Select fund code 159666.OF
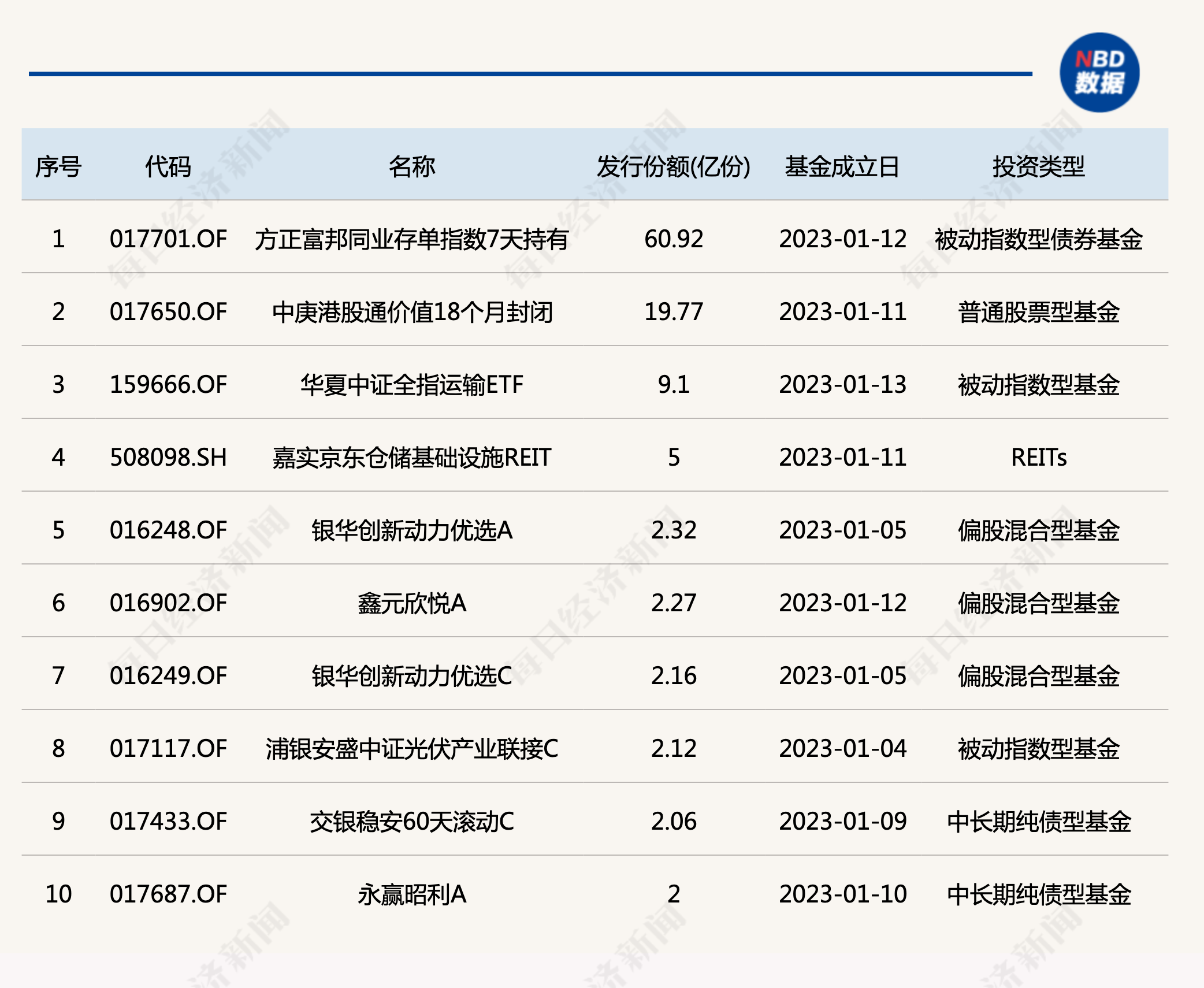Viewport: 1204px width, 988px height. 168,385
